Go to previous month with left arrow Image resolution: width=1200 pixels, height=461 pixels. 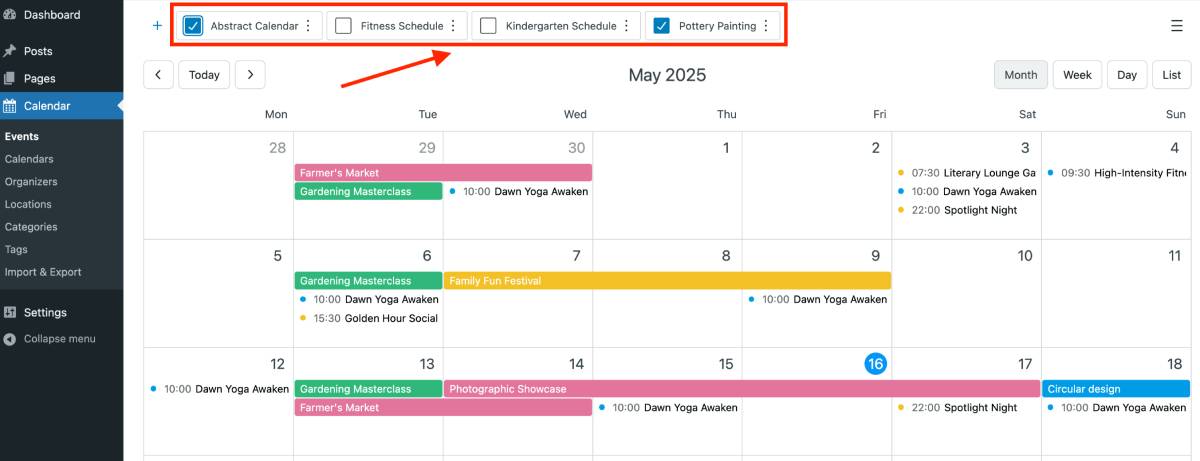pos(158,75)
